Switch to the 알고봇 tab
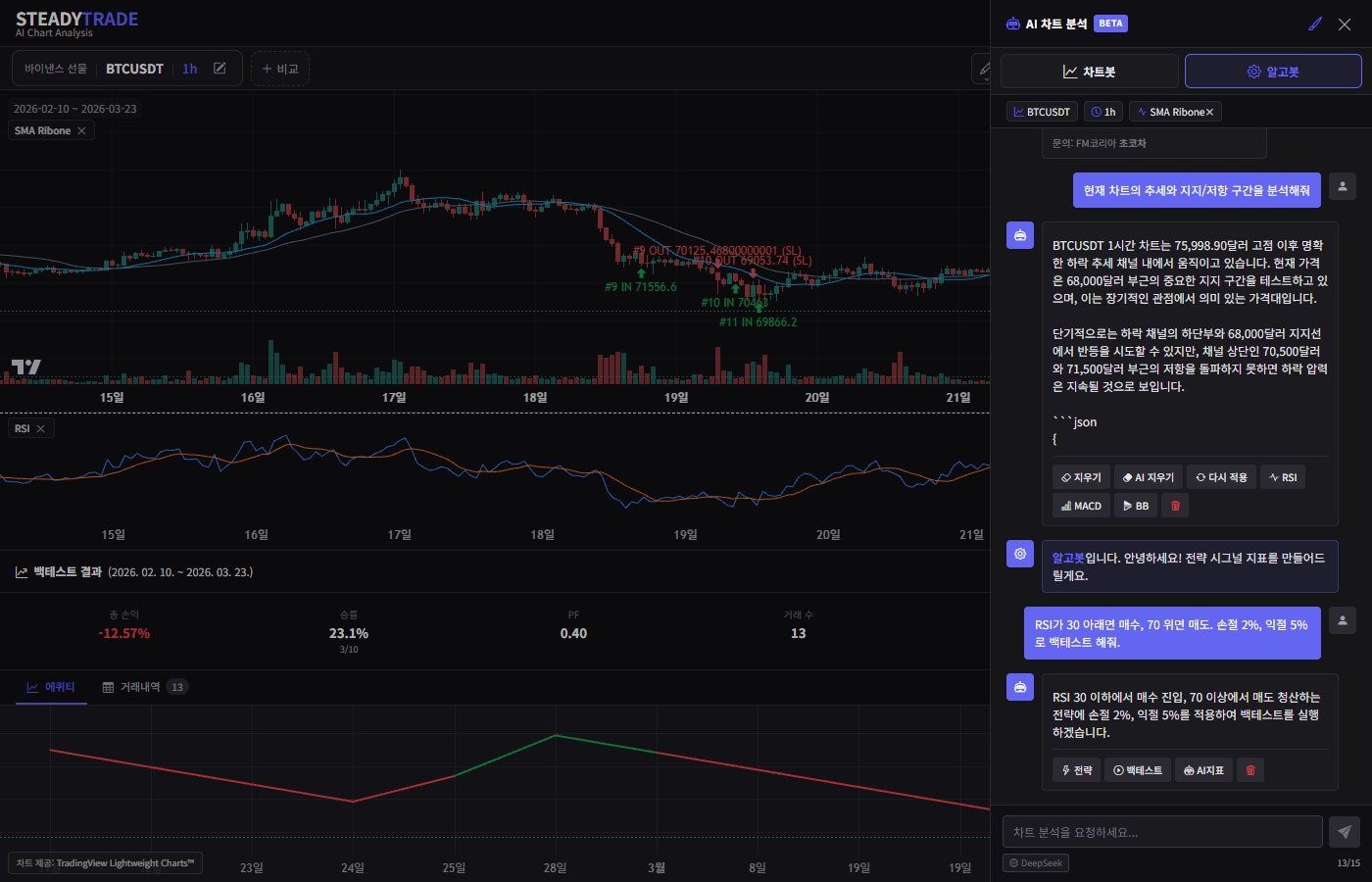1372x882 pixels. click(x=1273, y=72)
